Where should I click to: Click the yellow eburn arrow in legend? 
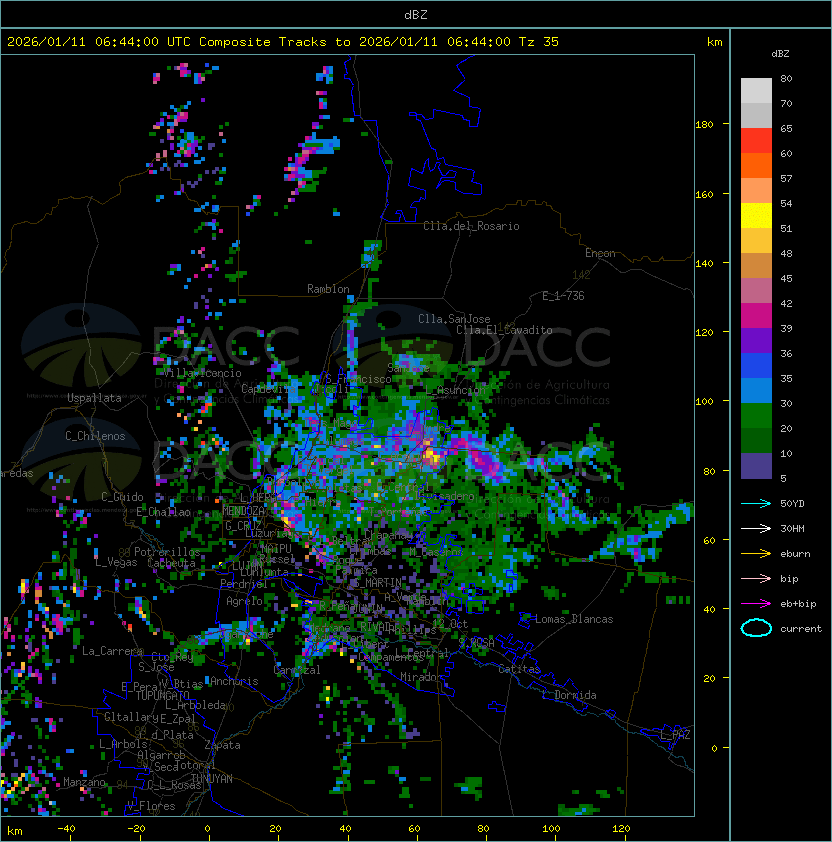coord(756,554)
